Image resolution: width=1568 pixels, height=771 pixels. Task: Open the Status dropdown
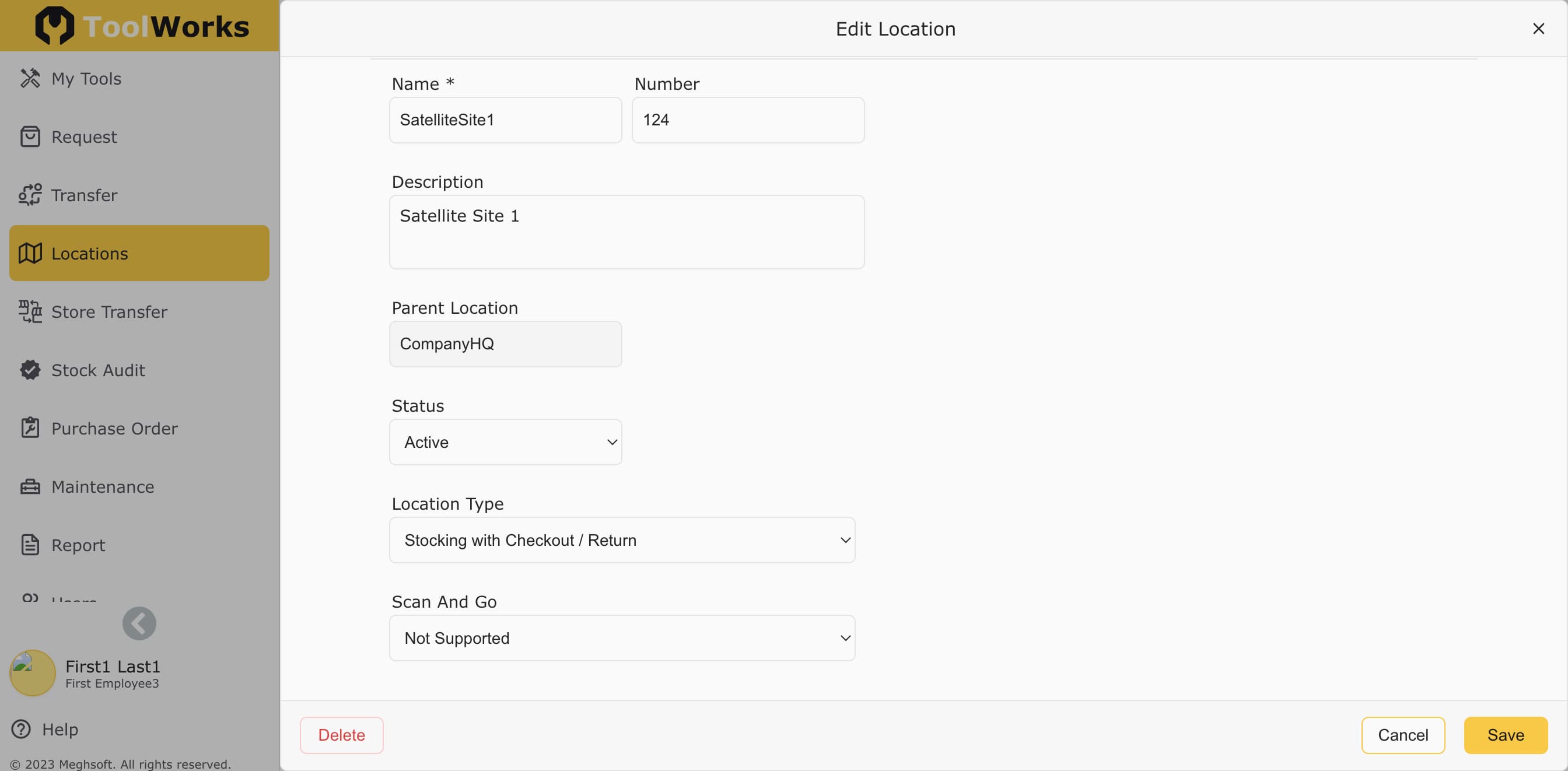(505, 443)
